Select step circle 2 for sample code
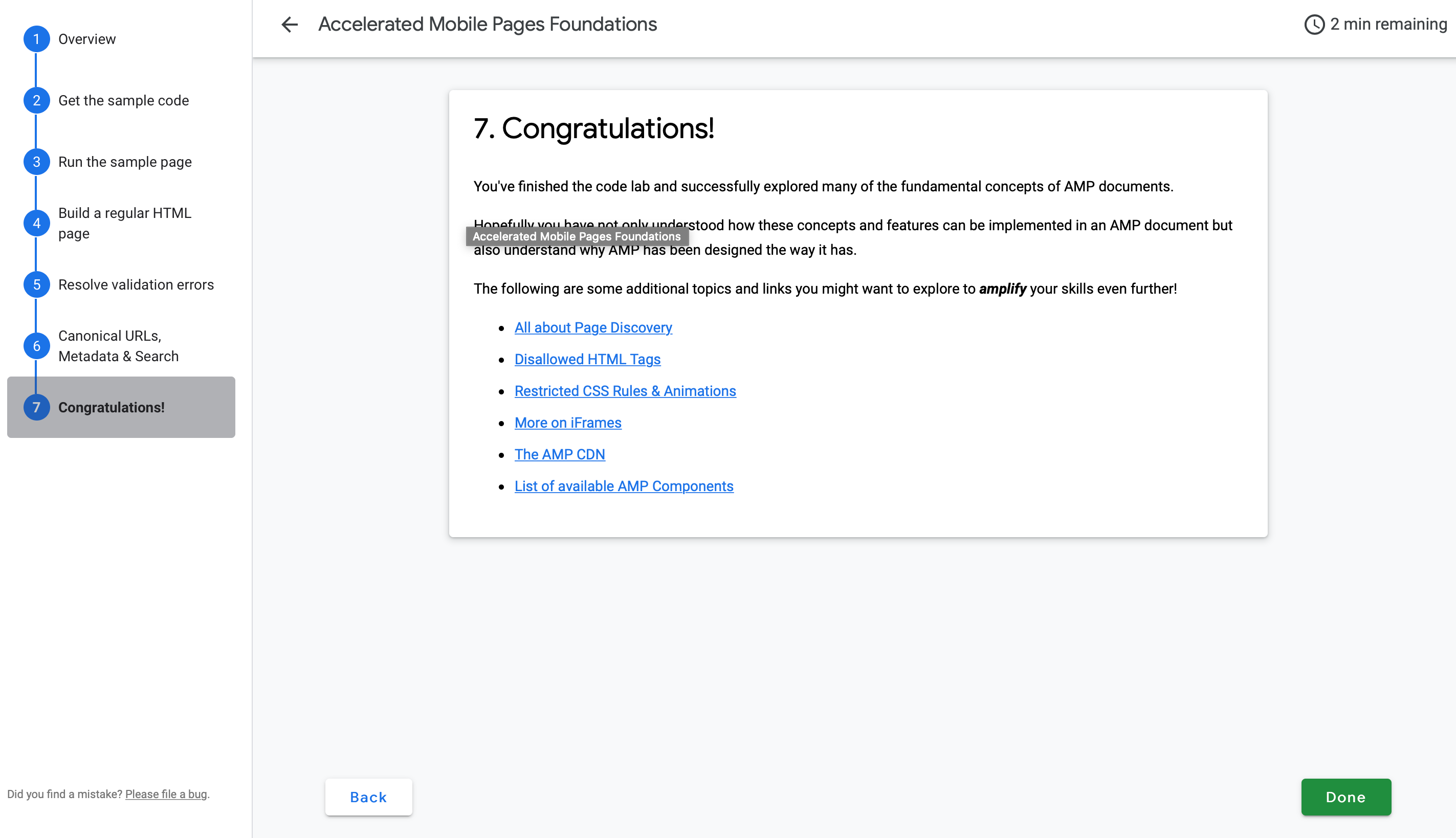1456x838 pixels. point(36,100)
